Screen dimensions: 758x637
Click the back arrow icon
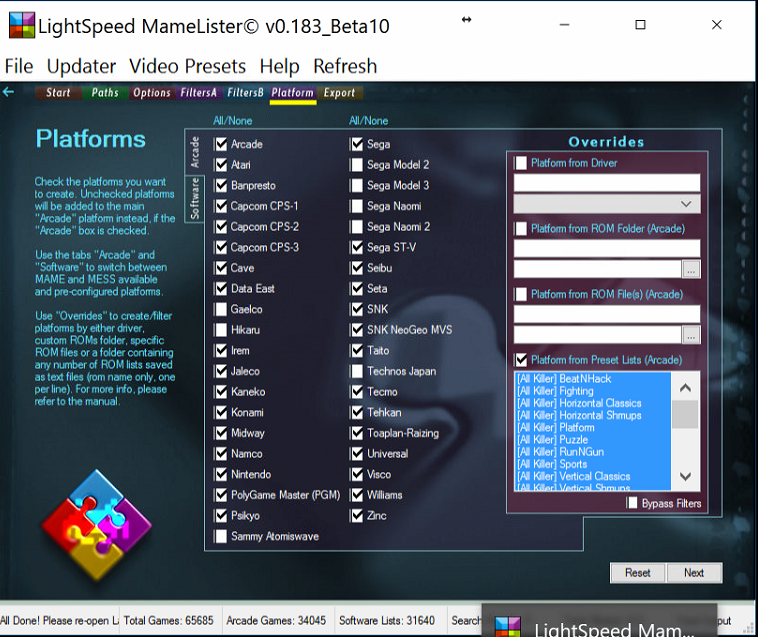pyautogui.click(x=8, y=92)
